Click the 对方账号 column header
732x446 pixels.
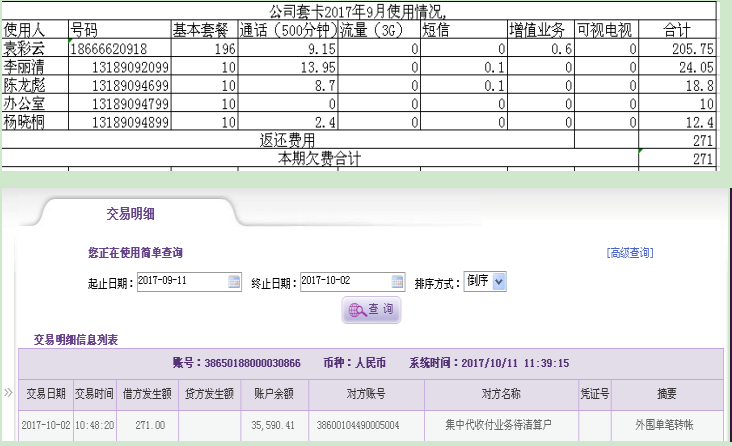(366, 393)
